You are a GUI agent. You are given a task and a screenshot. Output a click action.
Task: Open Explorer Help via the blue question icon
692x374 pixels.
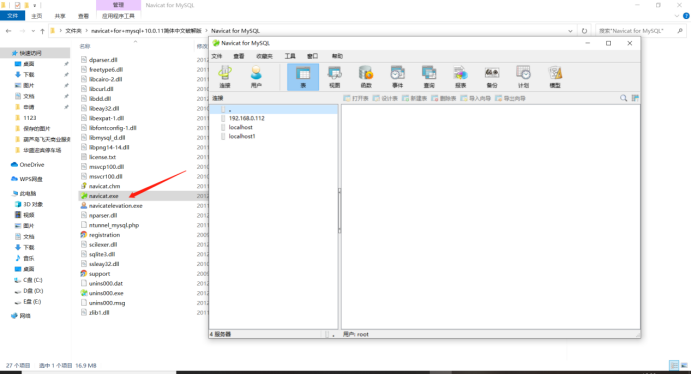point(686,16)
